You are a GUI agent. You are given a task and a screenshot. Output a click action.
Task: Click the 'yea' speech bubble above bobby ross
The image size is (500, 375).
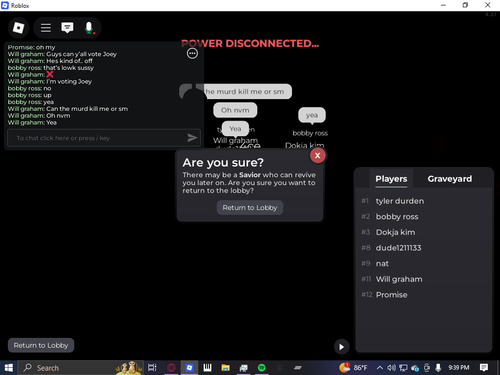coord(312,115)
